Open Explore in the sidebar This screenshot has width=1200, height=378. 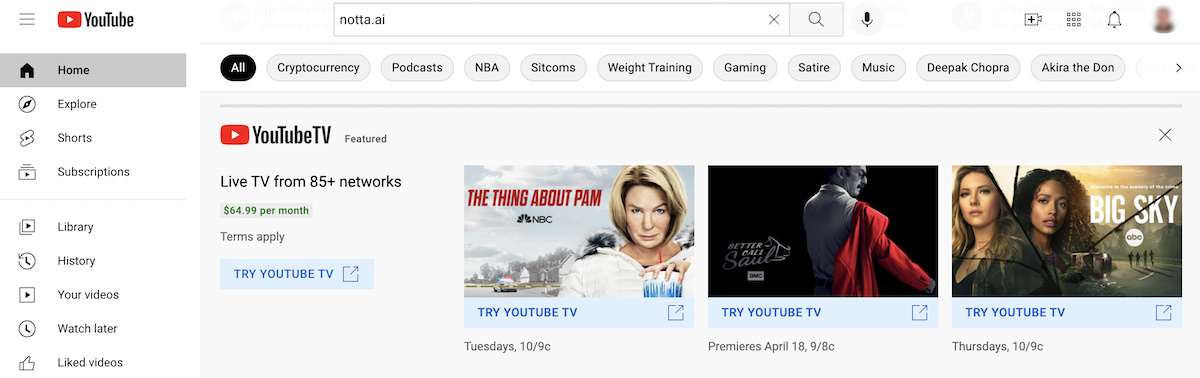pyautogui.click(x=93, y=104)
